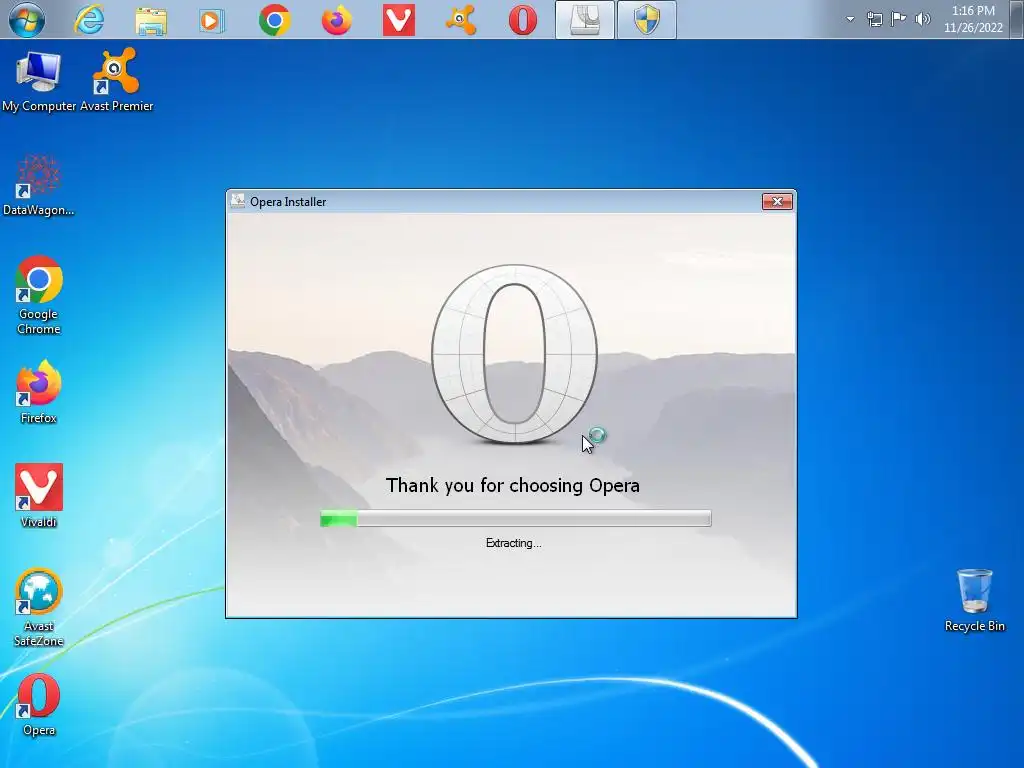Launch Google Chrome from the taskbar
This screenshot has height=768, width=1024.
click(x=274, y=20)
